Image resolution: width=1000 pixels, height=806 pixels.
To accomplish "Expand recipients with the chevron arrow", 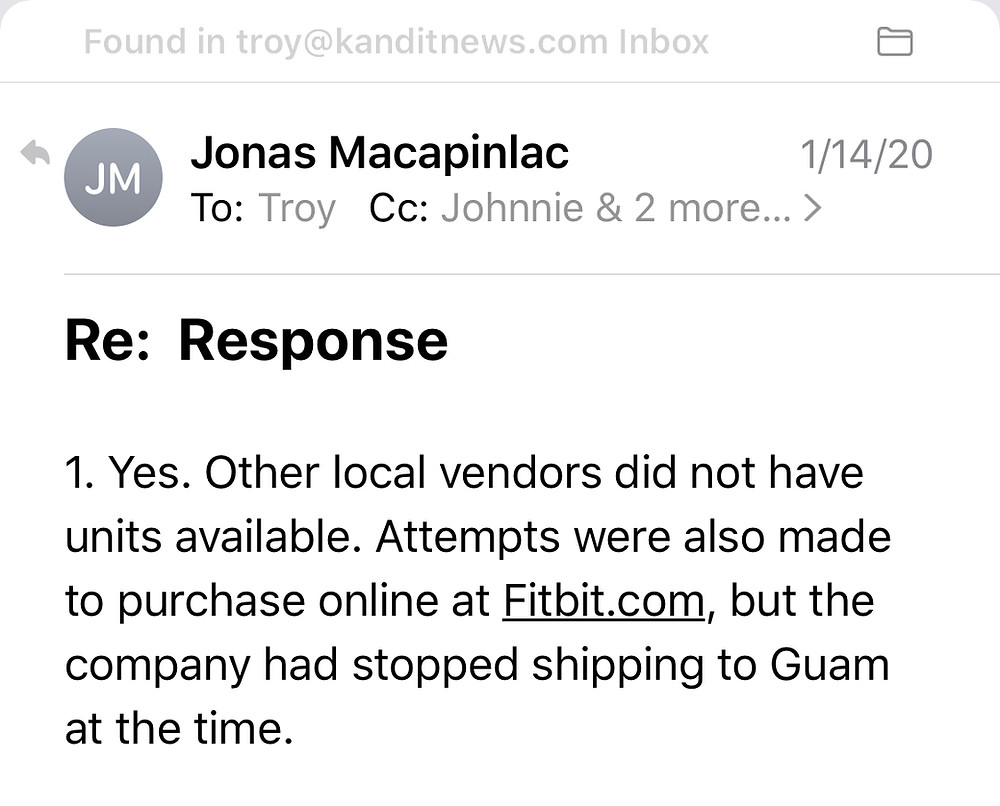I will coord(812,209).
